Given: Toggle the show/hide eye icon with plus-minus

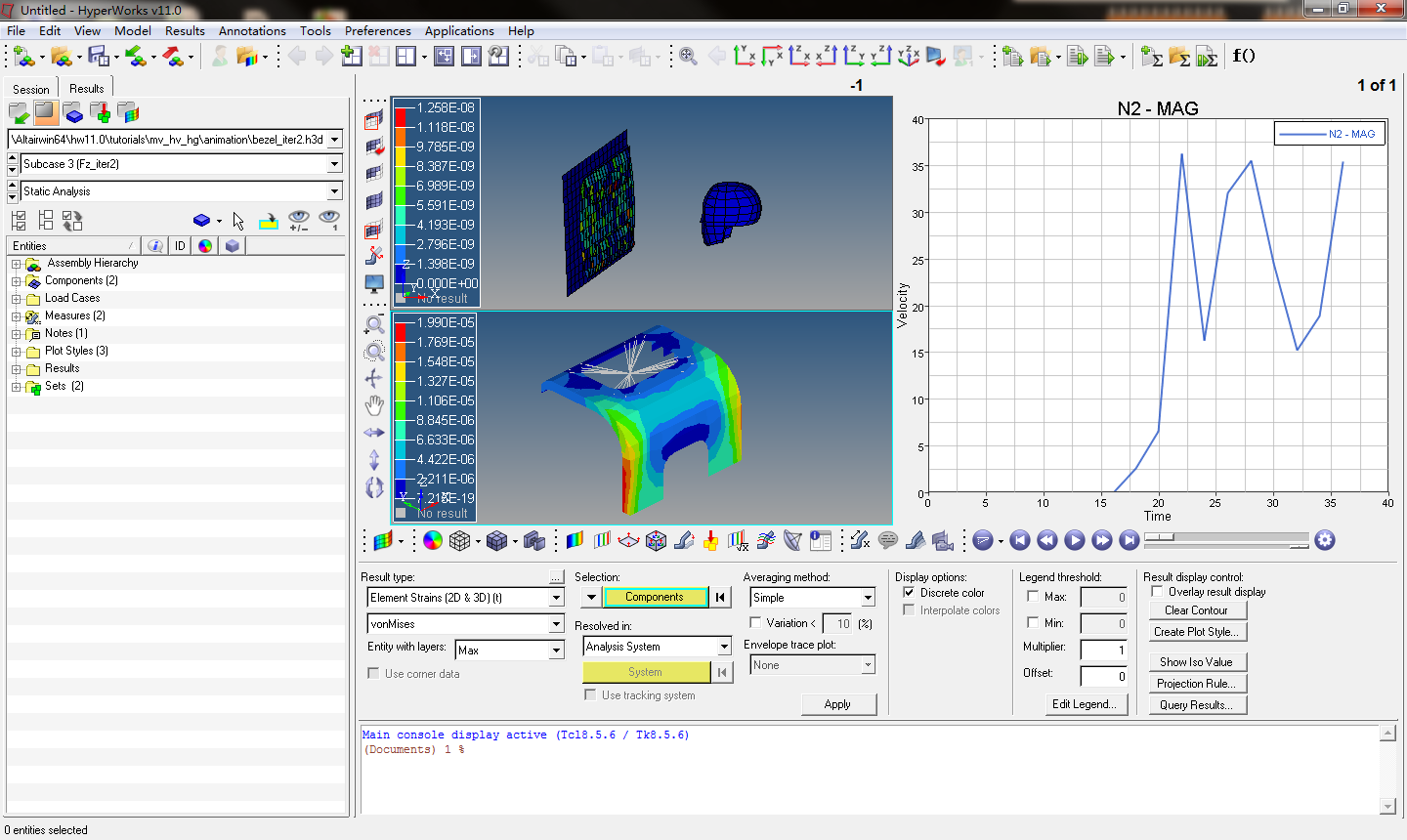Looking at the screenshot, I should click(x=299, y=221).
